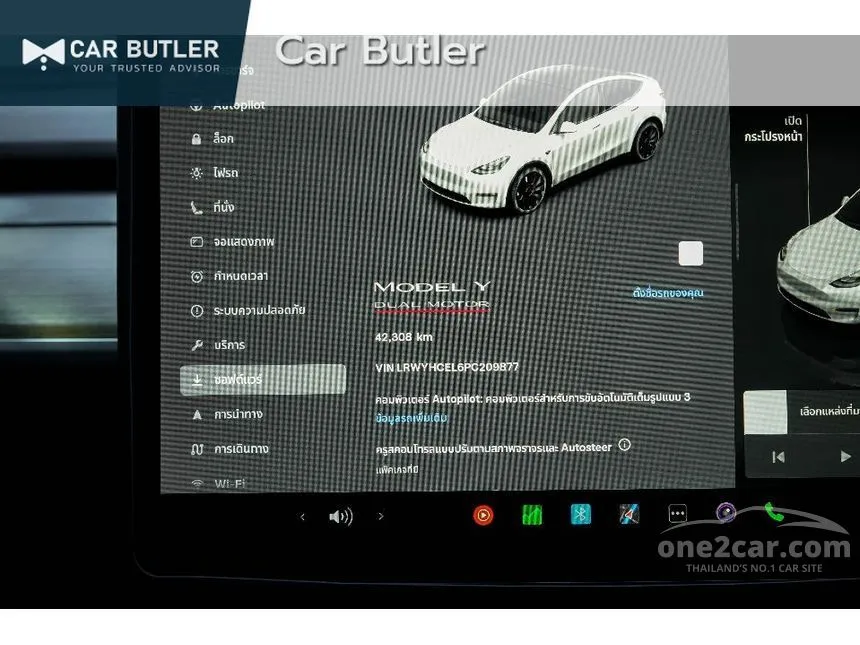
Task: Increase volume with the right arrow
Action: coord(381,516)
